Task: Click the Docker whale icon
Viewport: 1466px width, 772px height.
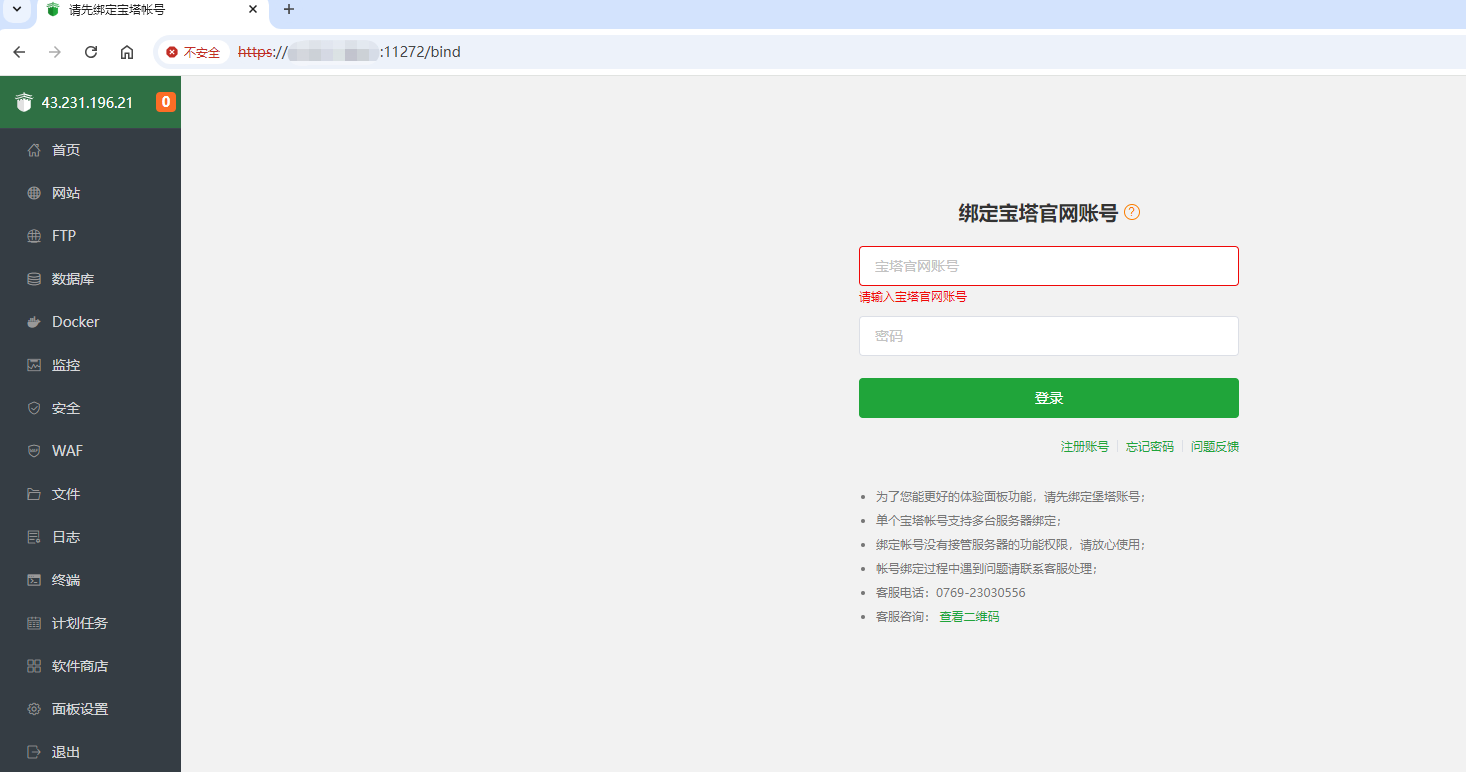Action: (34, 322)
